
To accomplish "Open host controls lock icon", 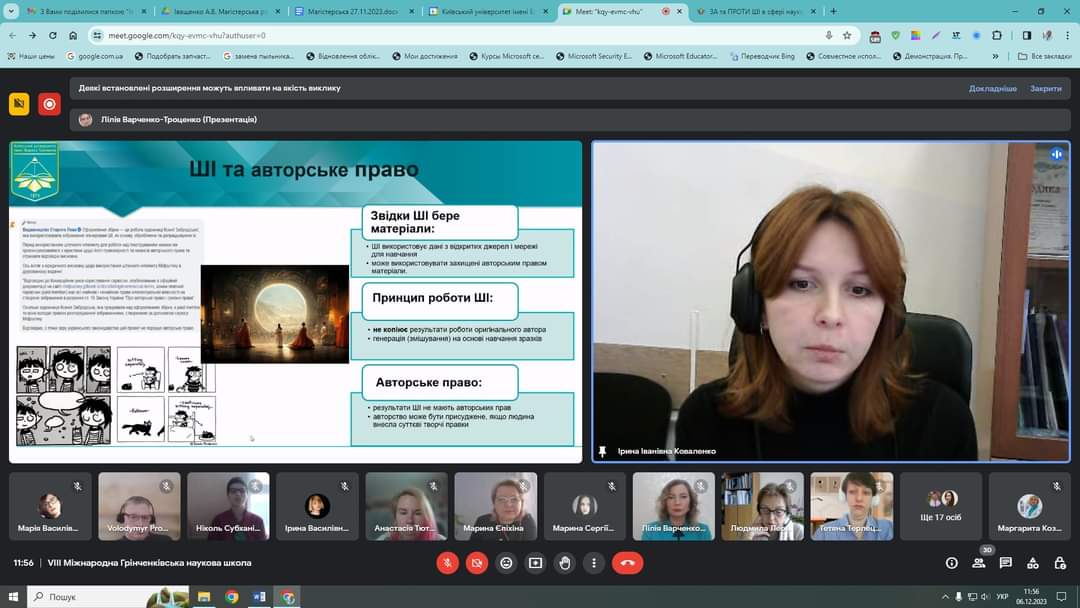I will coord(1058,563).
